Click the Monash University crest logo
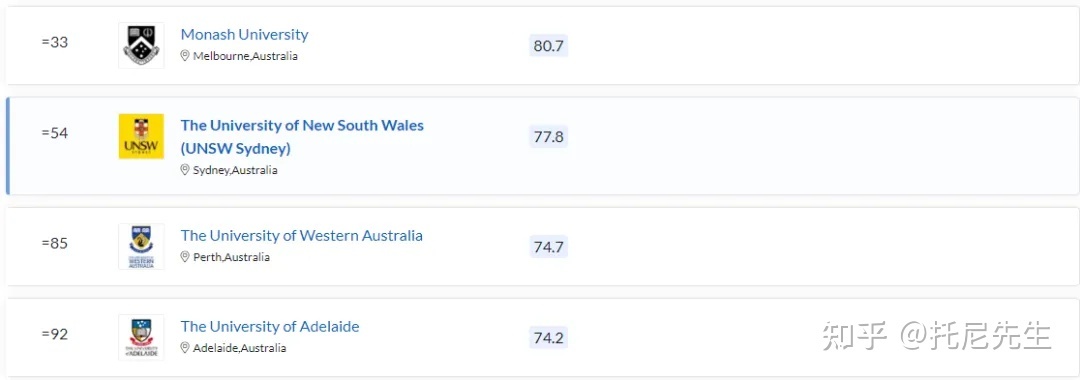Screen dimensions: 1080x380 coord(141,45)
